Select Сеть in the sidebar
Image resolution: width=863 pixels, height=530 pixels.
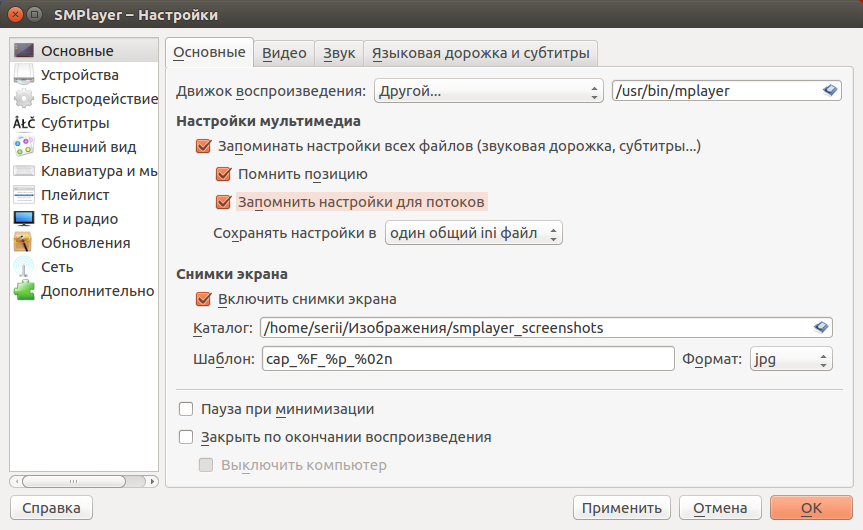click(84, 267)
